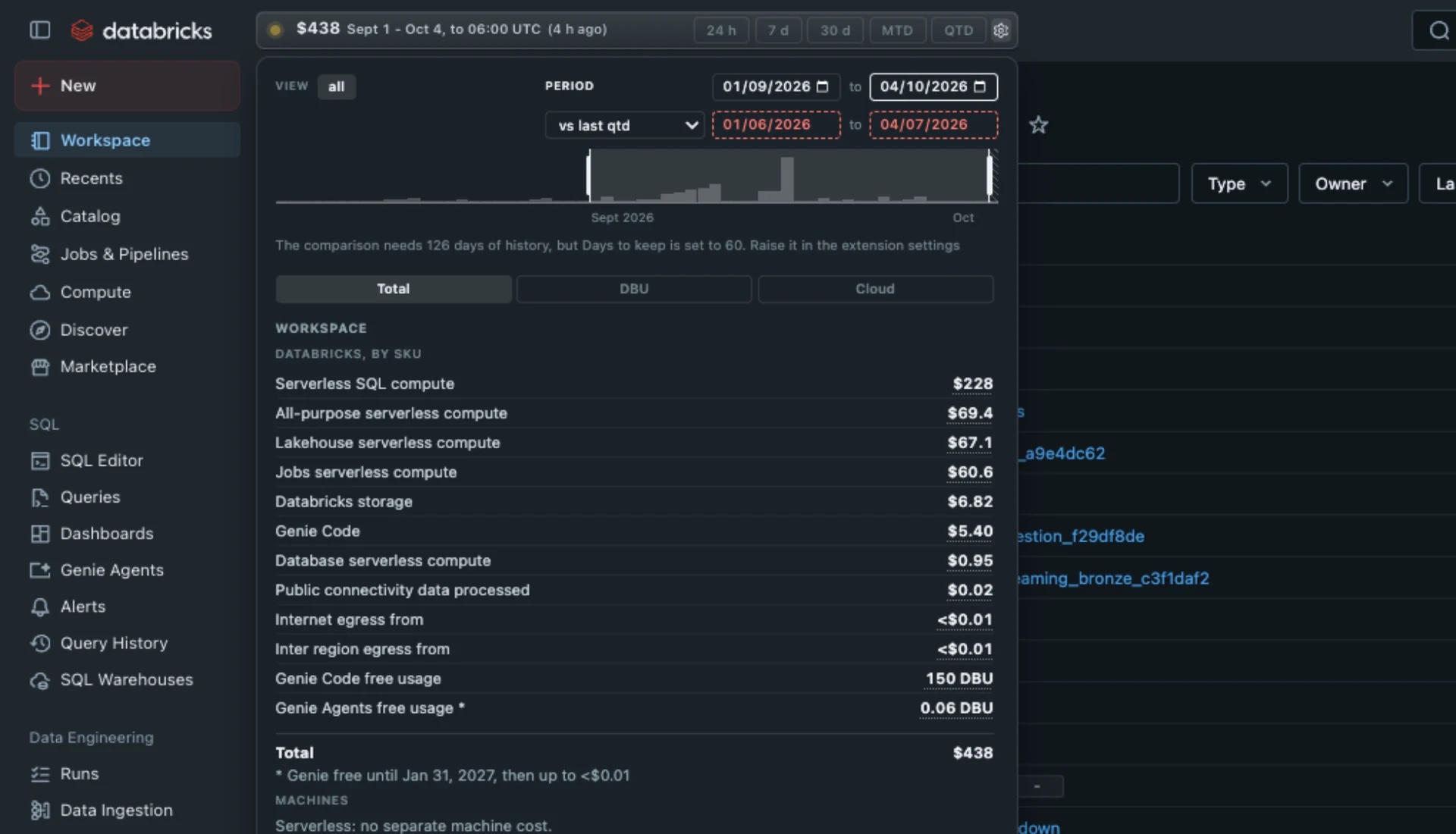Screen dimensions: 1456x834
Task: Open start date calendar picker
Action: coord(822,86)
